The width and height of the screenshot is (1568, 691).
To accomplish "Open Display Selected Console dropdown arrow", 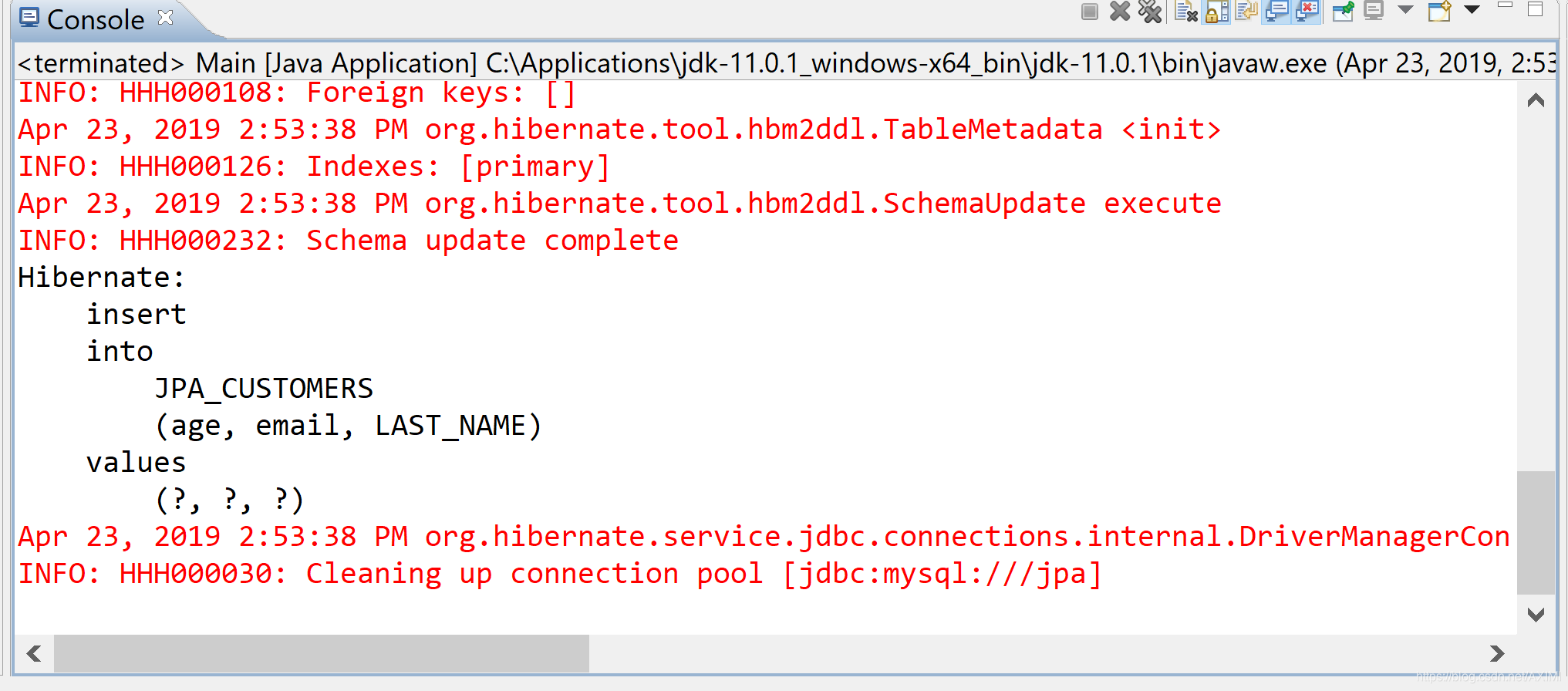I will click(1405, 10).
